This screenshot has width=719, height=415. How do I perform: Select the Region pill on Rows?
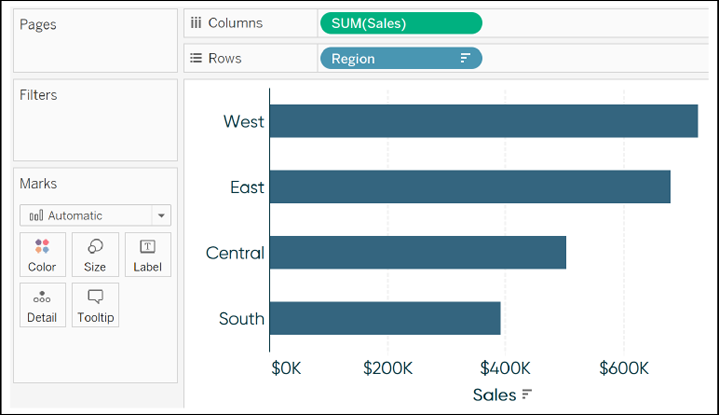pos(401,58)
